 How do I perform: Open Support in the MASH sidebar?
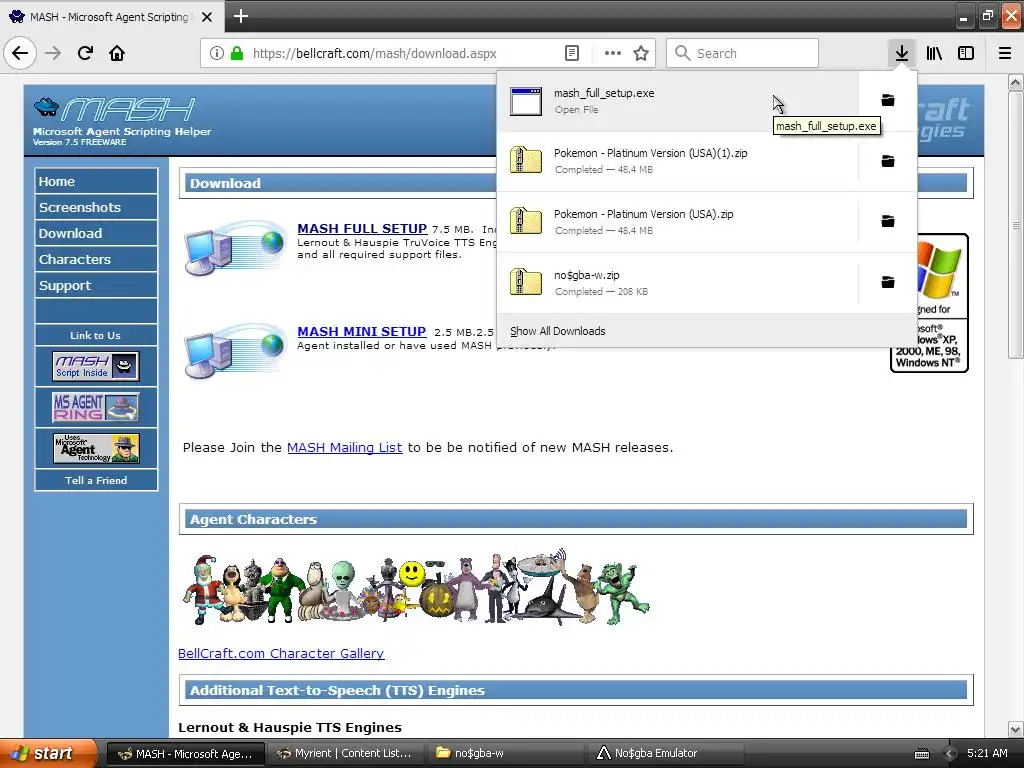(96, 285)
